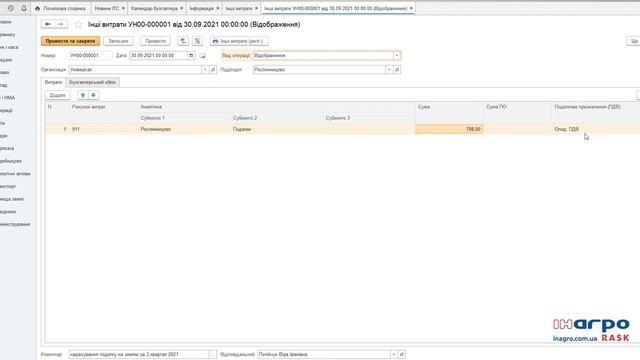Image resolution: width=640 pixels, height=360 pixels.
Task: Open the Транспорт sidebar section
Action: click(x=8, y=186)
